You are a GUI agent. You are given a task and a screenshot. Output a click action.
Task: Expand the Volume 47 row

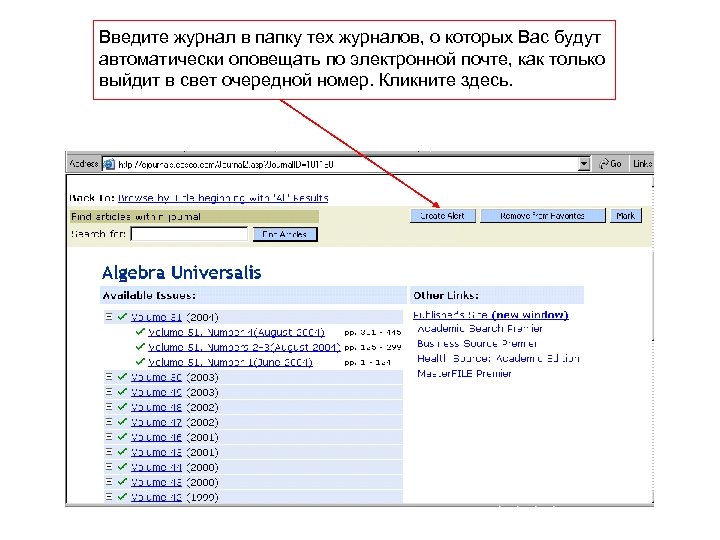click(x=109, y=422)
